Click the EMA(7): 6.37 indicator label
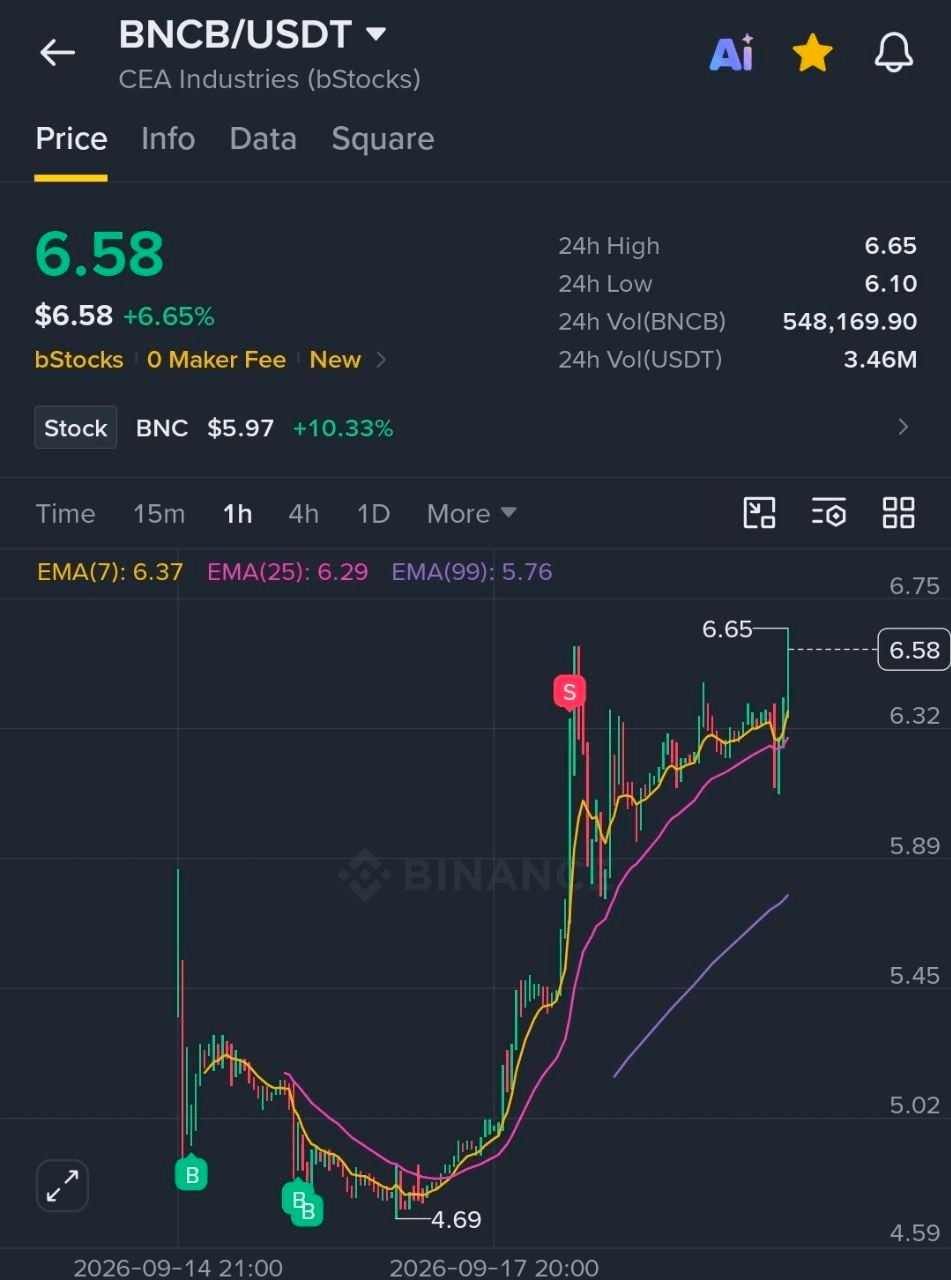Image resolution: width=951 pixels, height=1280 pixels. tap(110, 572)
